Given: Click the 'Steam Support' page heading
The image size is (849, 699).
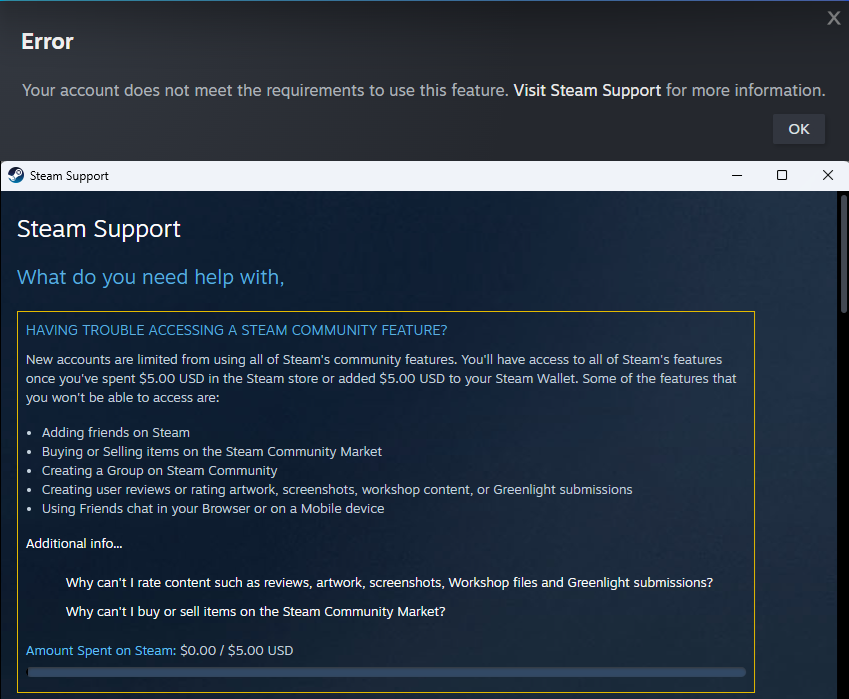Looking at the screenshot, I should point(99,229).
